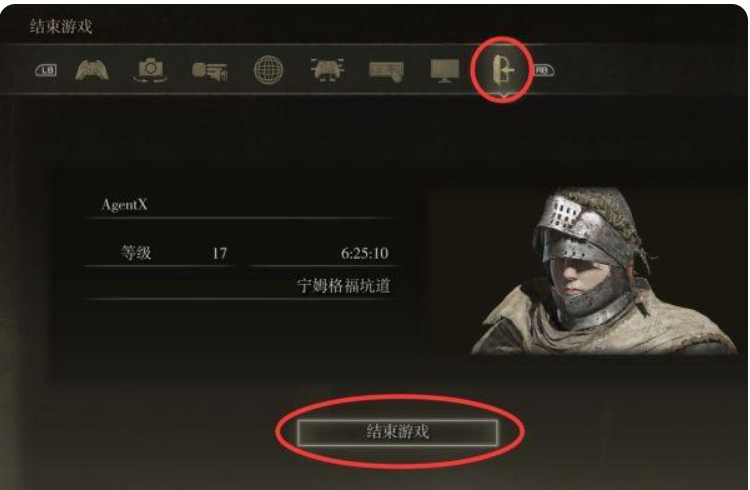Select the AgentX character name
This screenshot has width=750, height=490.
coord(124,205)
